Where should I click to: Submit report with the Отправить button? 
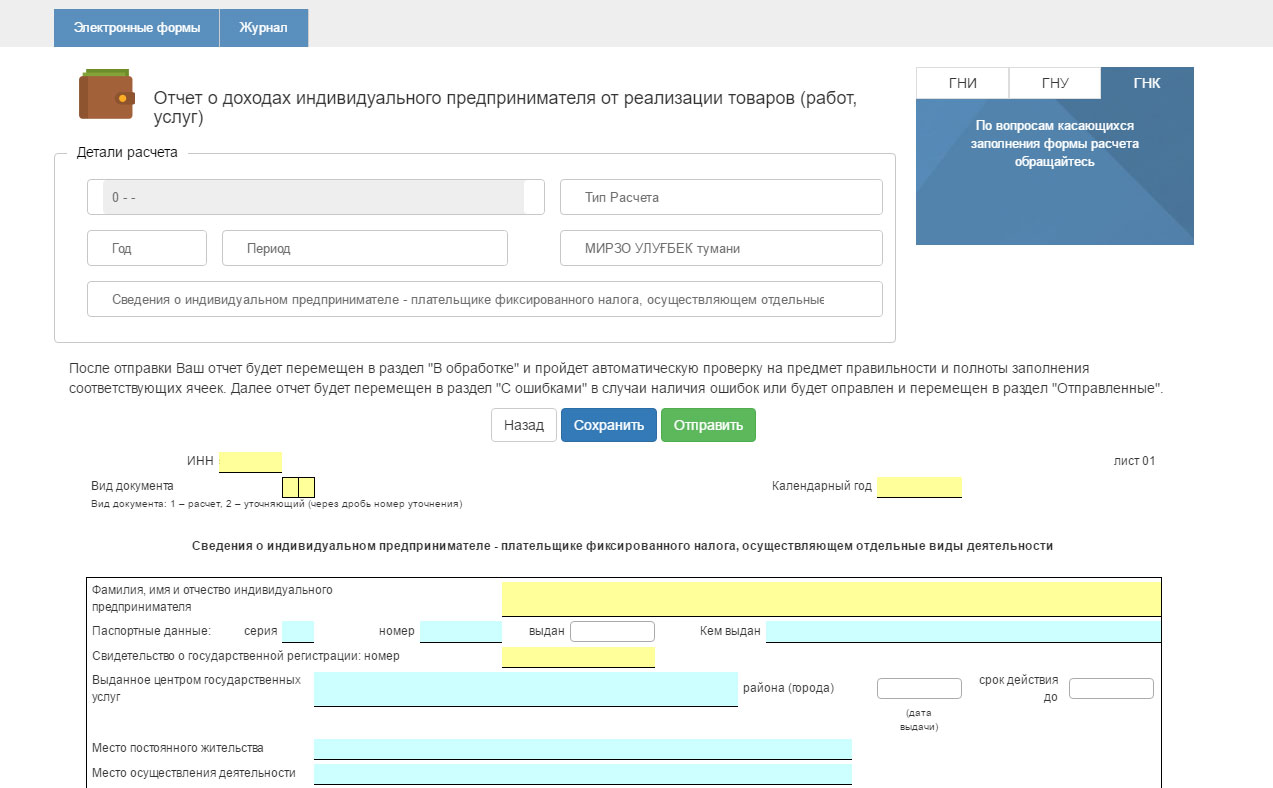(x=708, y=425)
